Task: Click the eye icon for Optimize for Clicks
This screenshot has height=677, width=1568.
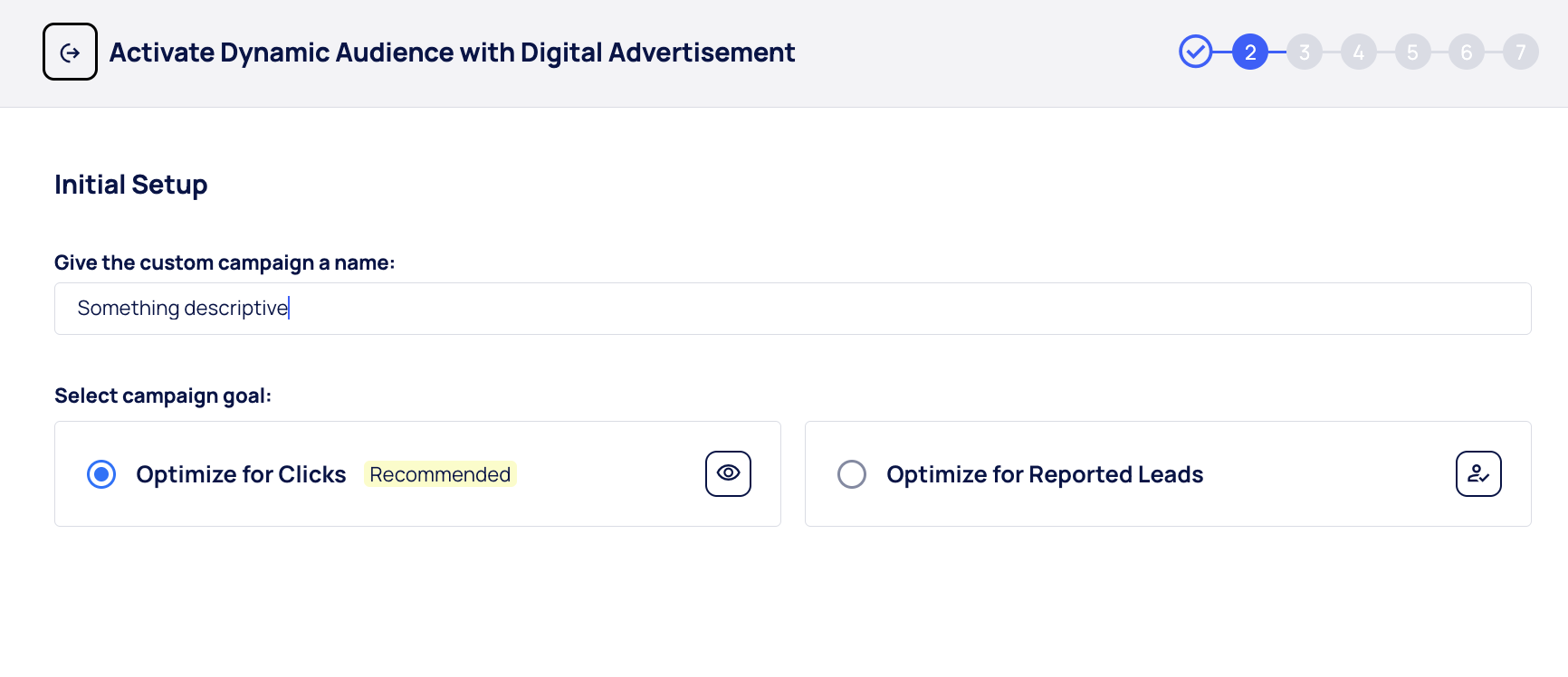Action: click(x=728, y=473)
